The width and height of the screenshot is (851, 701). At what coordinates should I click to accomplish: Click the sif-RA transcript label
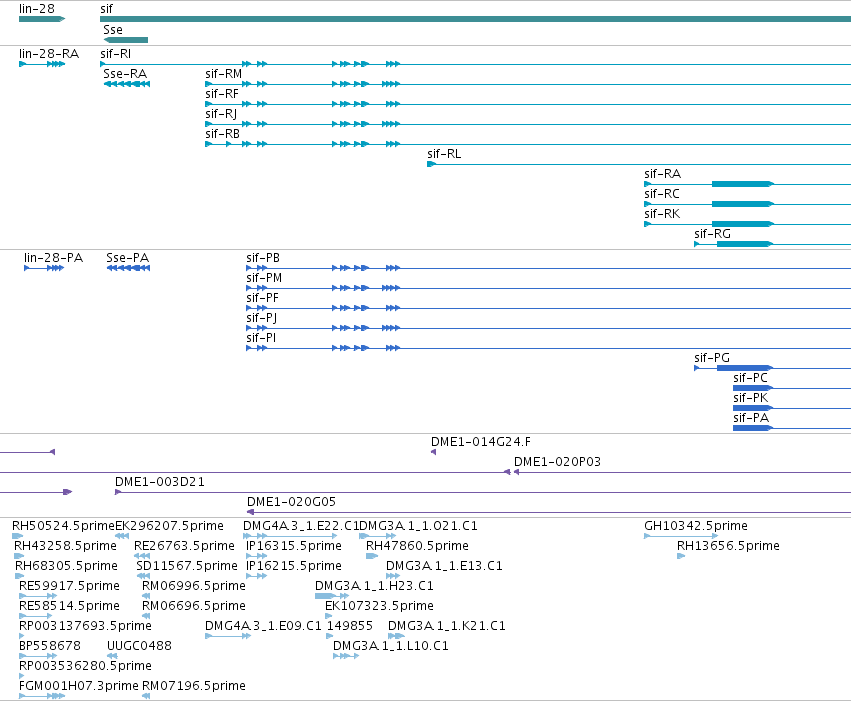click(x=662, y=174)
